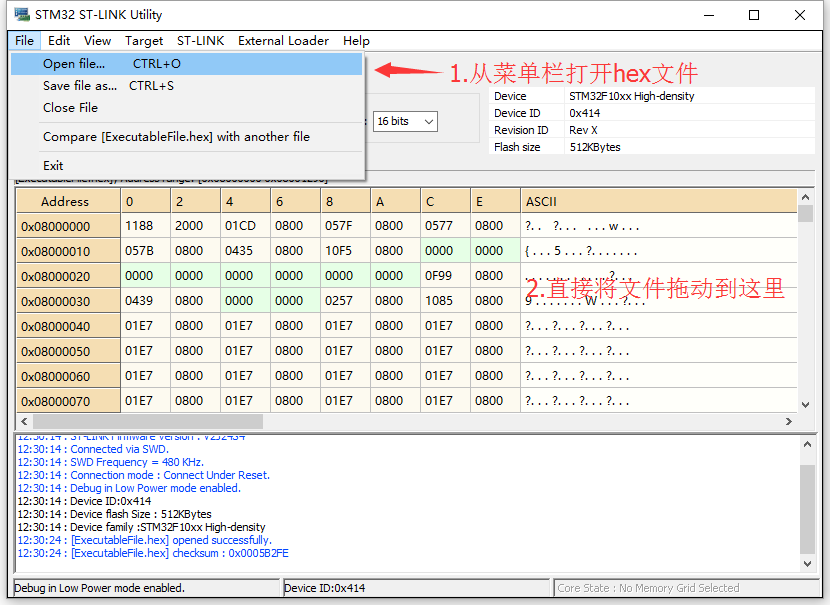Open the External Loader menu
The height and width of the screenshot is (605, 830).
pyautogui.click(x=283, y=41)
